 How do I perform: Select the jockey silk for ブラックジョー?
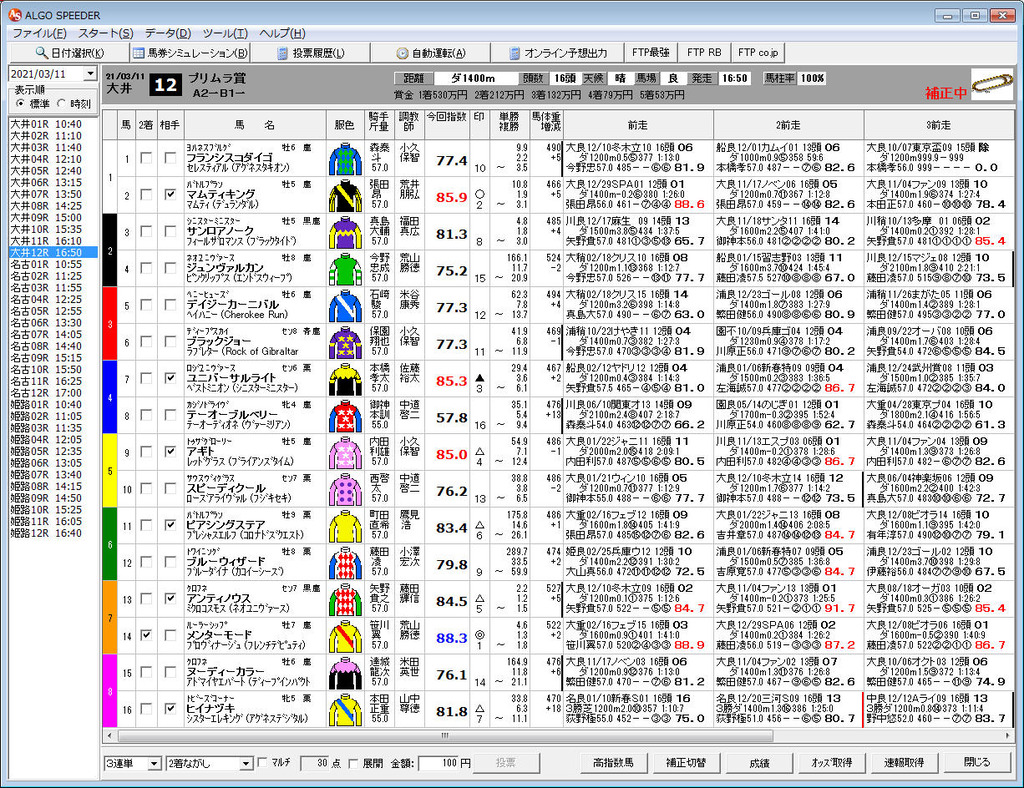coord(345,342)
